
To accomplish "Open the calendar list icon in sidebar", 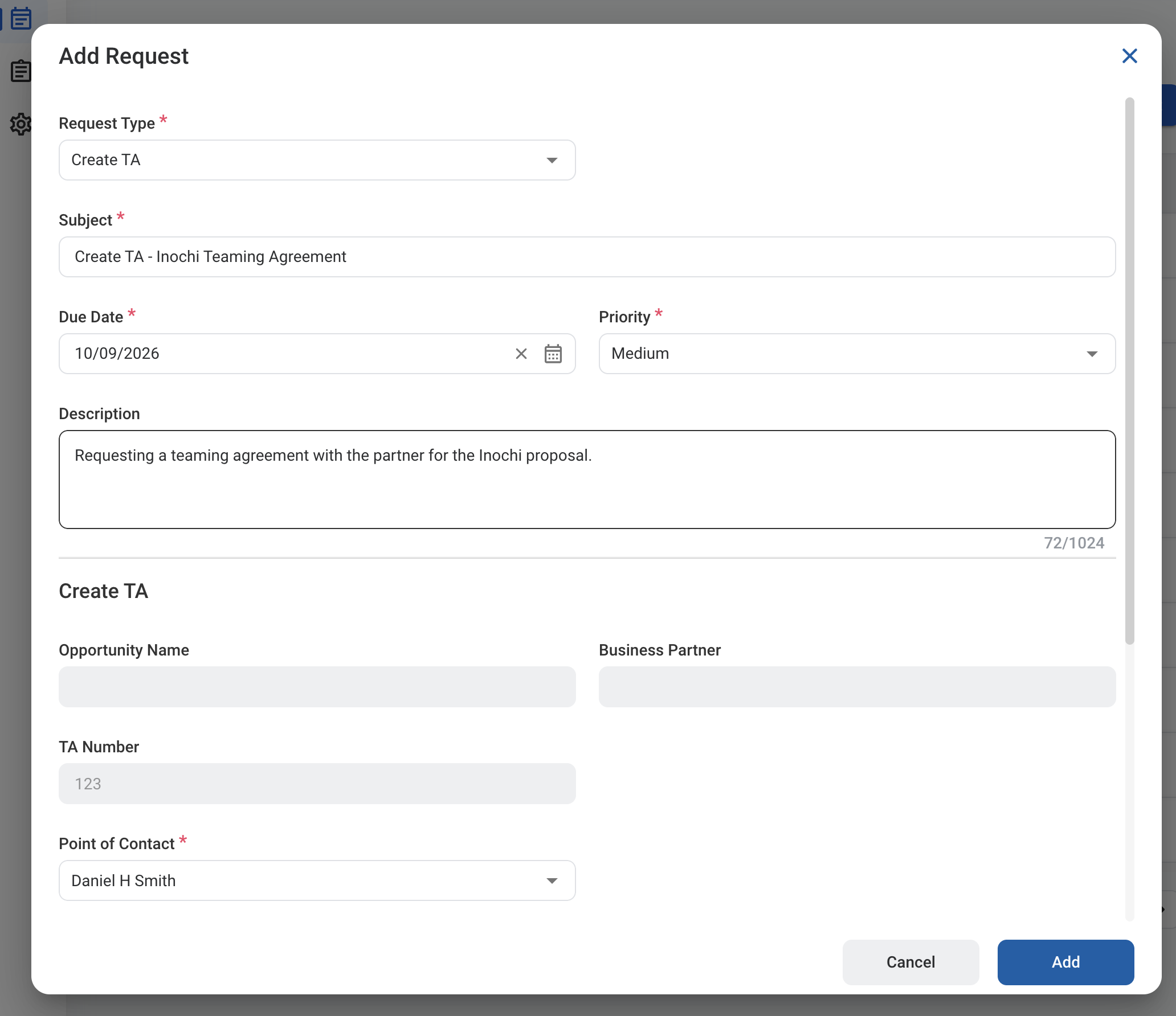I will (21, 18).
